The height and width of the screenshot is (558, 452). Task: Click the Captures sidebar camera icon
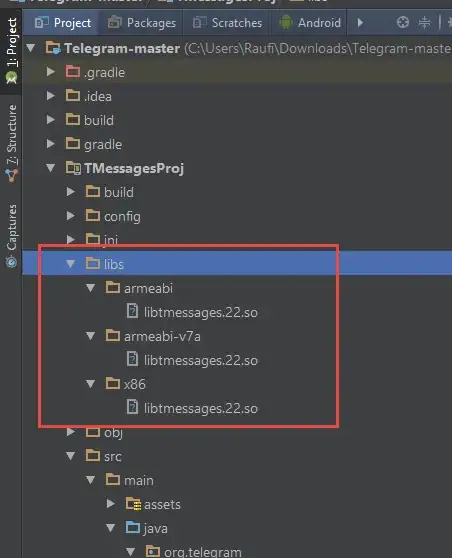point(11,262)
